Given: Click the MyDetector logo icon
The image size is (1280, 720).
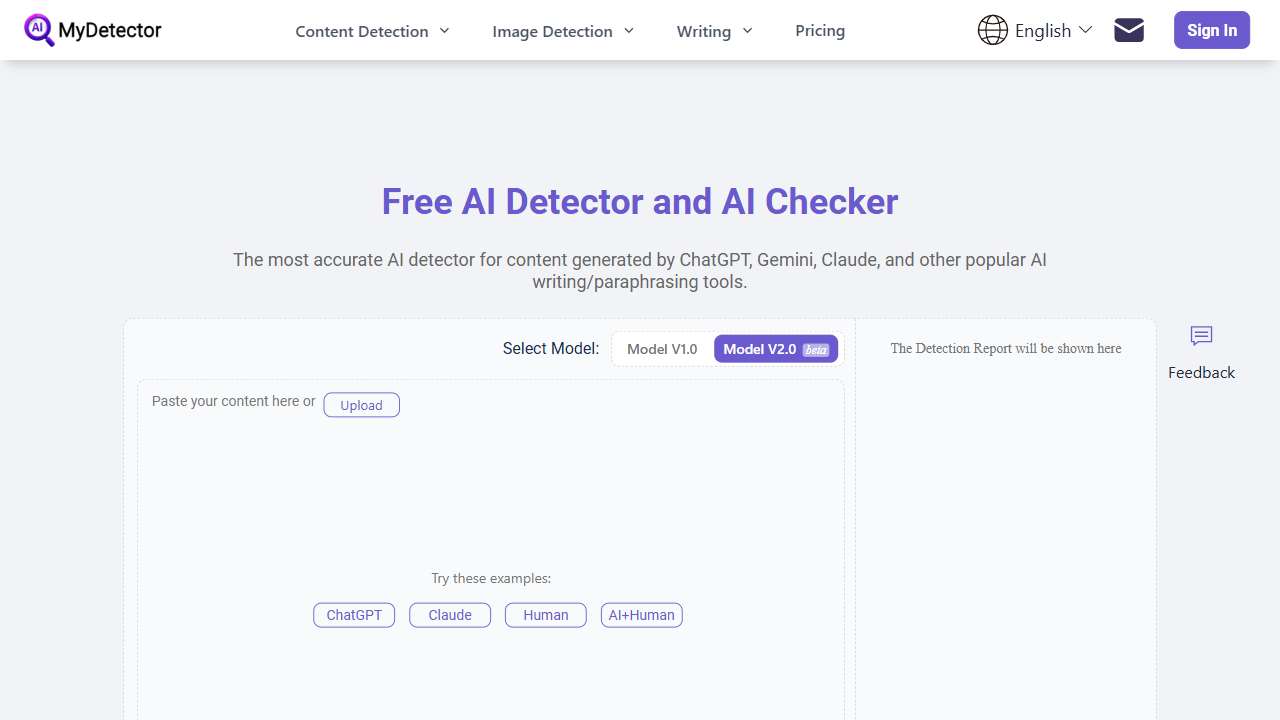Looking at the screenshot, I should tap(40, 30).
